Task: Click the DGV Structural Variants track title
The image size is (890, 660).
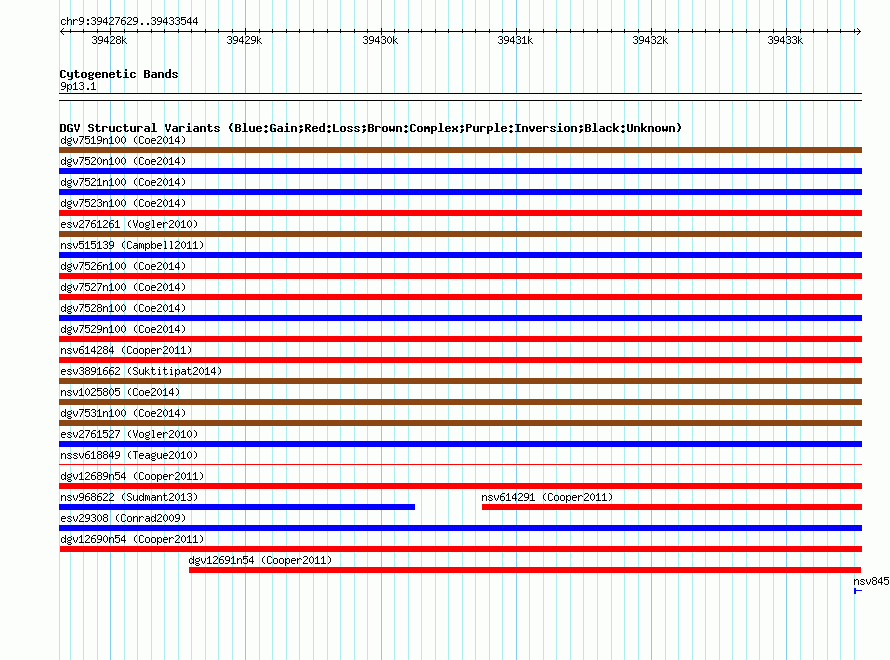Action: 370,128
